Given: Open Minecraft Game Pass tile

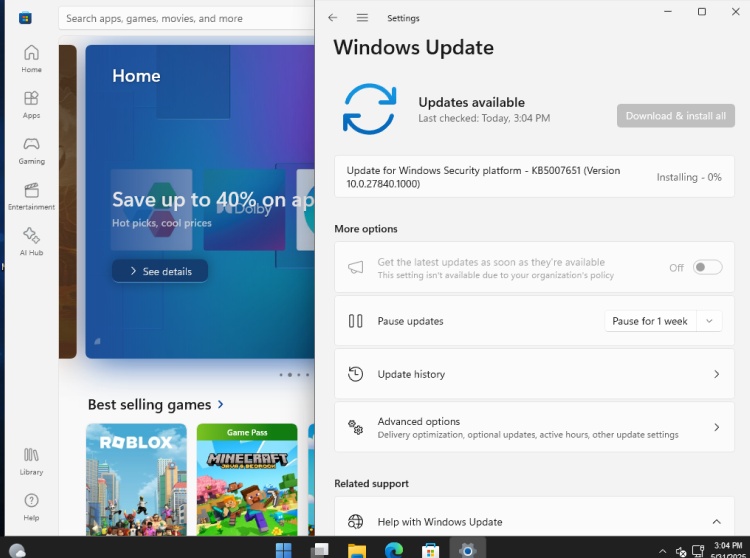Looking at the screenshot, I should [x=247, y=480].
